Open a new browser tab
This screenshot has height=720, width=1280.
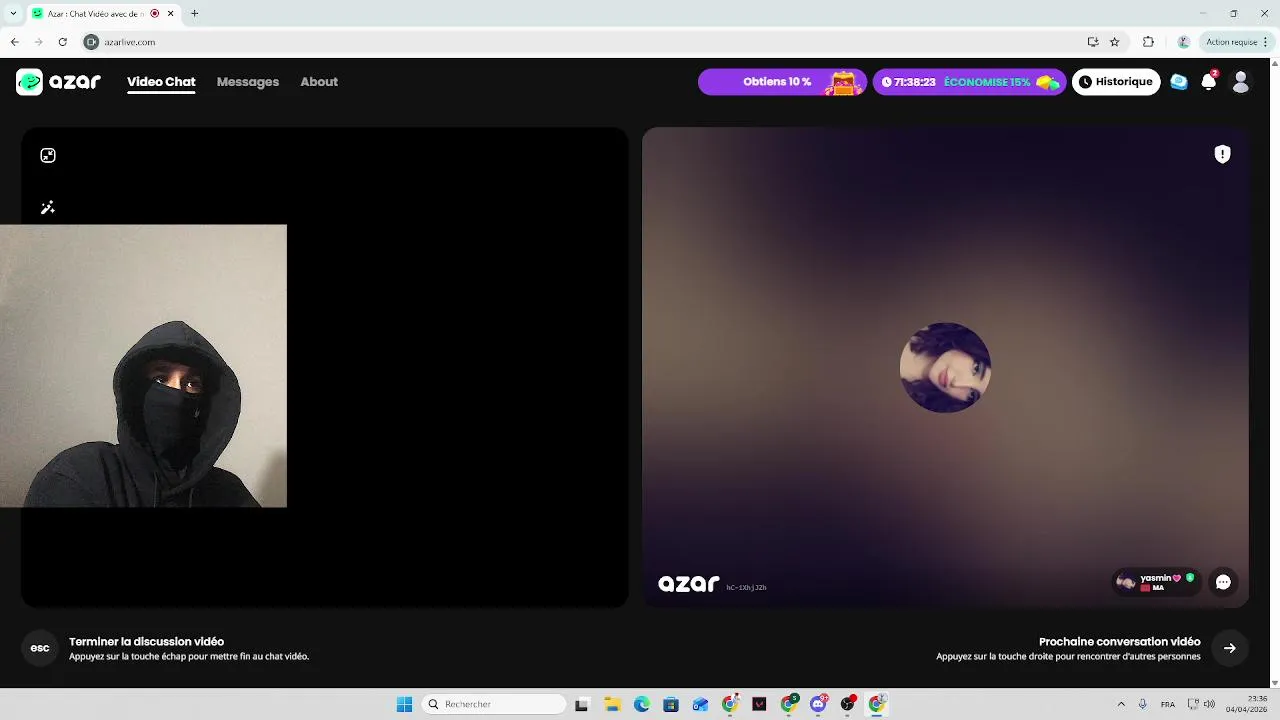(194, 13)
